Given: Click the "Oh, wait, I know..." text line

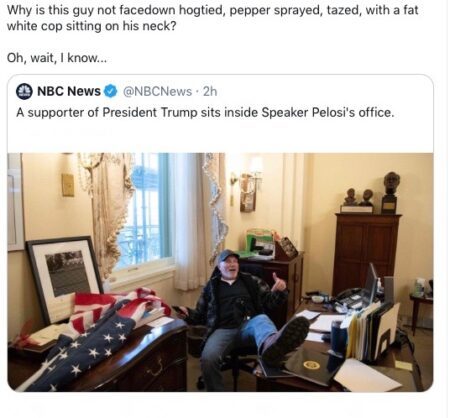Looking at the screenshot, I should pyautogui.click(x=57, y=58).
